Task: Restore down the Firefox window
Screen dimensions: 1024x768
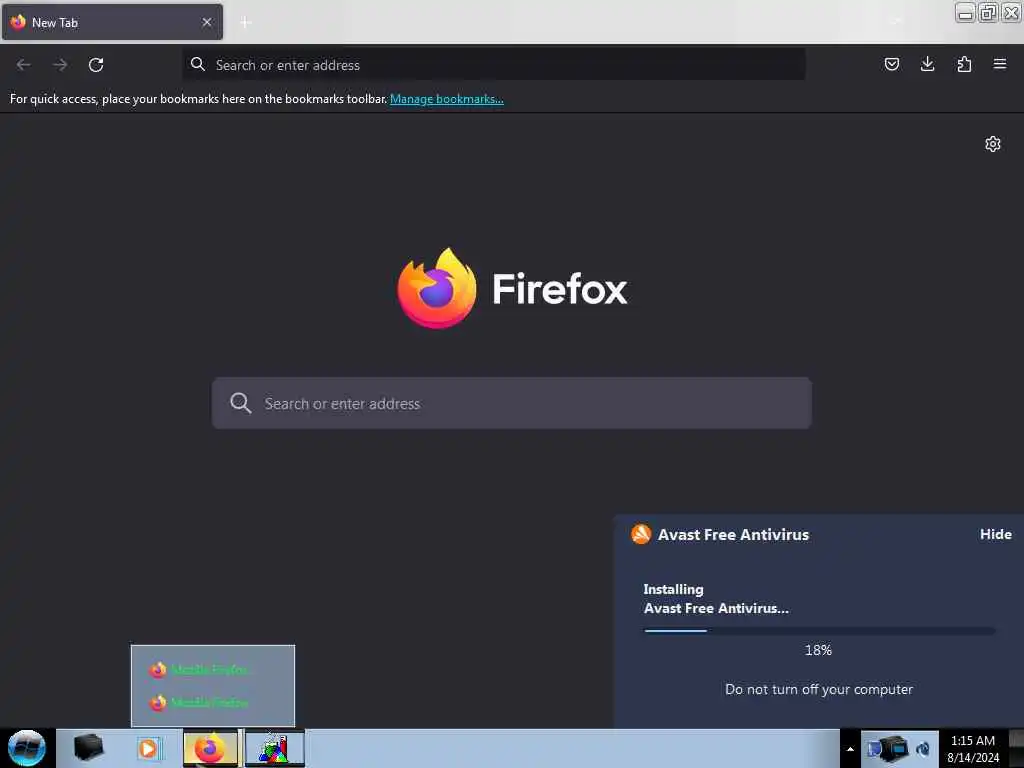Action: (x=988, y=12)
